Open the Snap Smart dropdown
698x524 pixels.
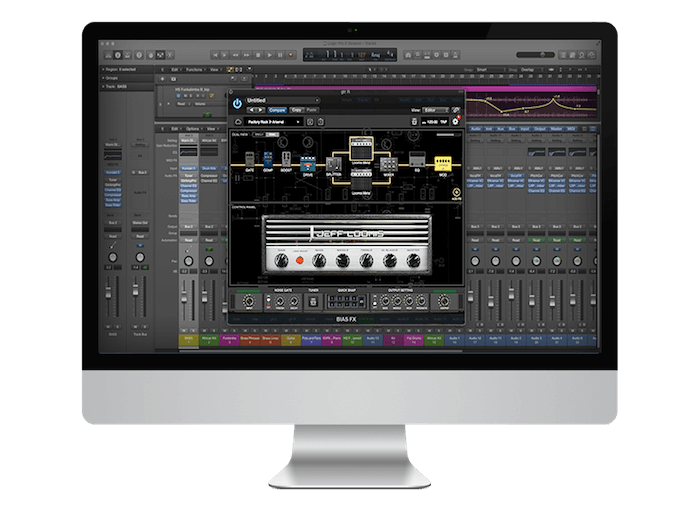491,70
